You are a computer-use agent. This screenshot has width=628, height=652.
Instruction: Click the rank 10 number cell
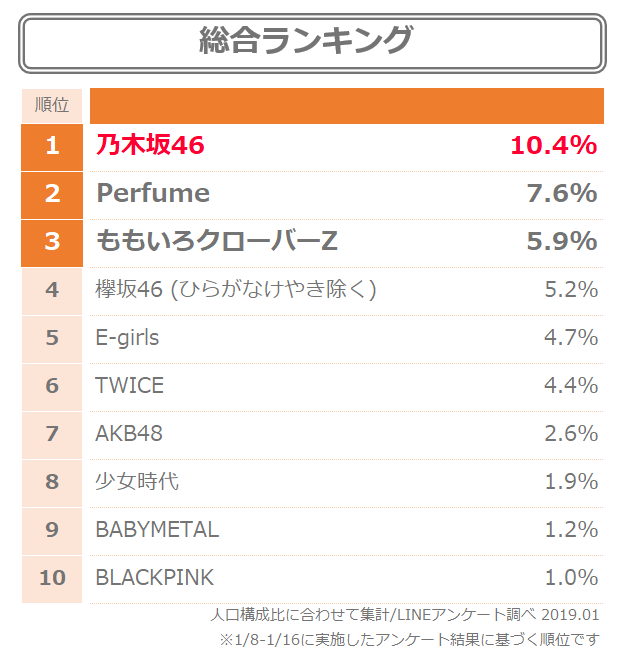click(52, 579)
